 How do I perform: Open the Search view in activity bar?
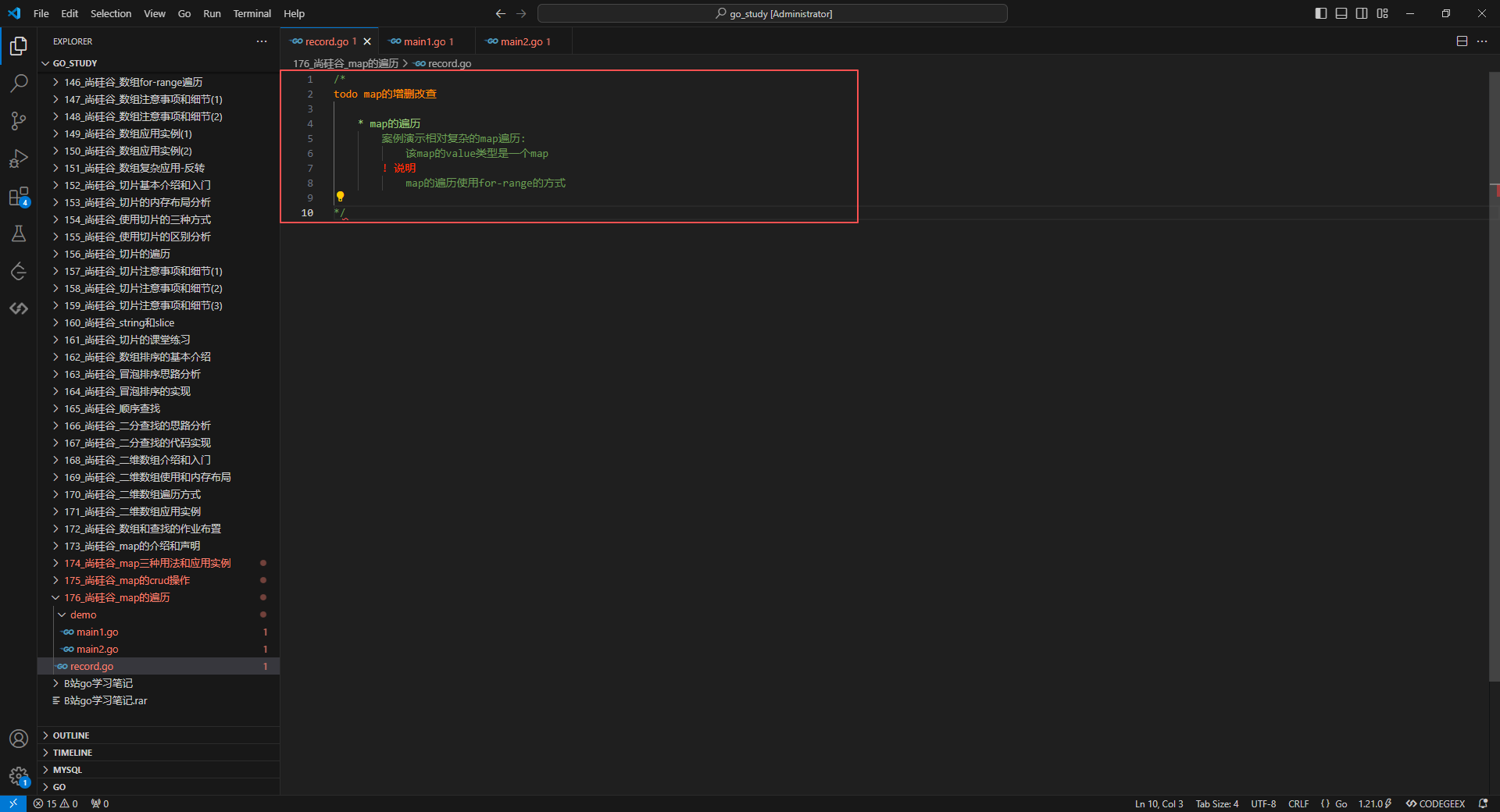19,84
